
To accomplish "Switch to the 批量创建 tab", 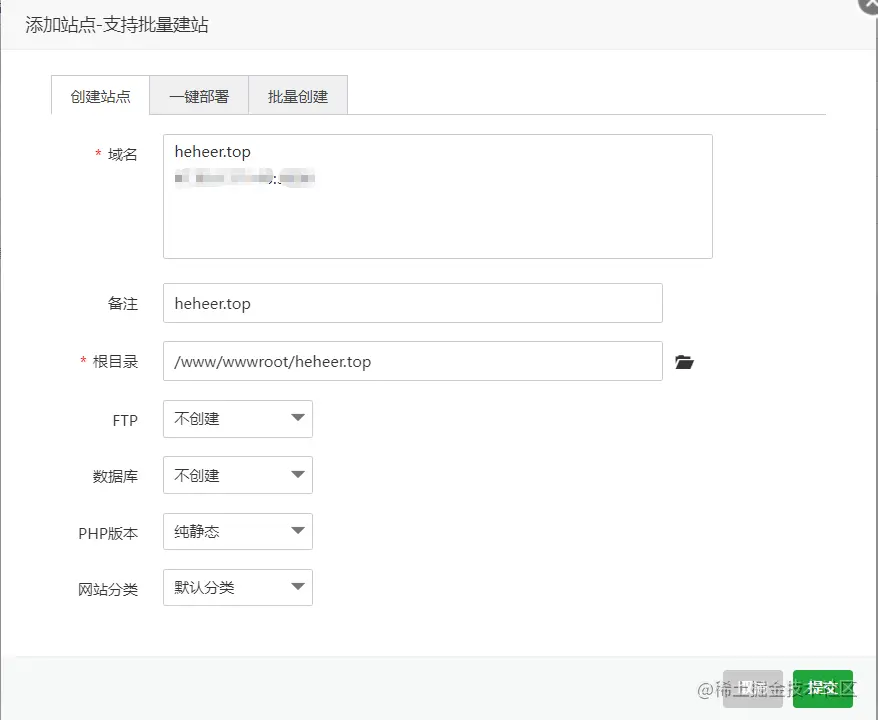I will click(298, 96).
